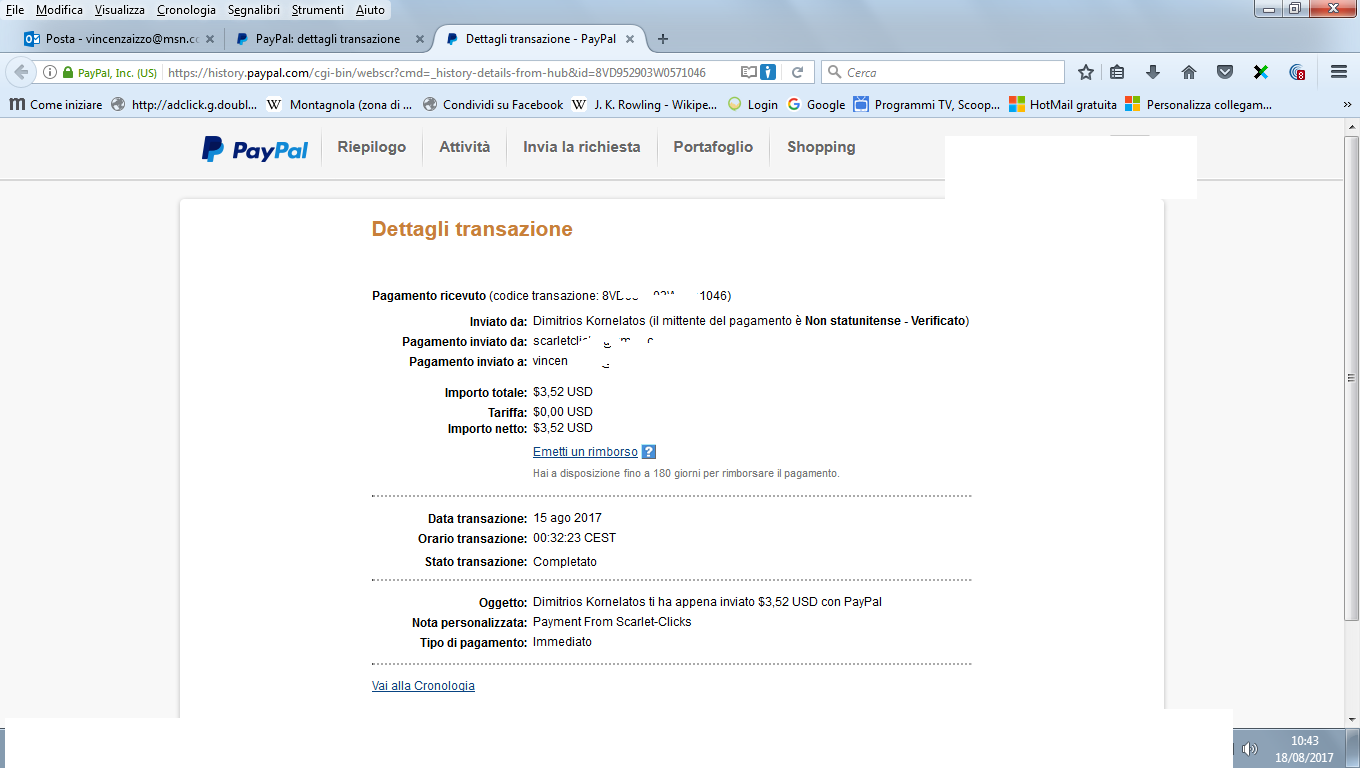This screenshot has width=1360, height=768.
Task: Close the PayPal: dettagli transazione tab
Action: click(419, 39)
